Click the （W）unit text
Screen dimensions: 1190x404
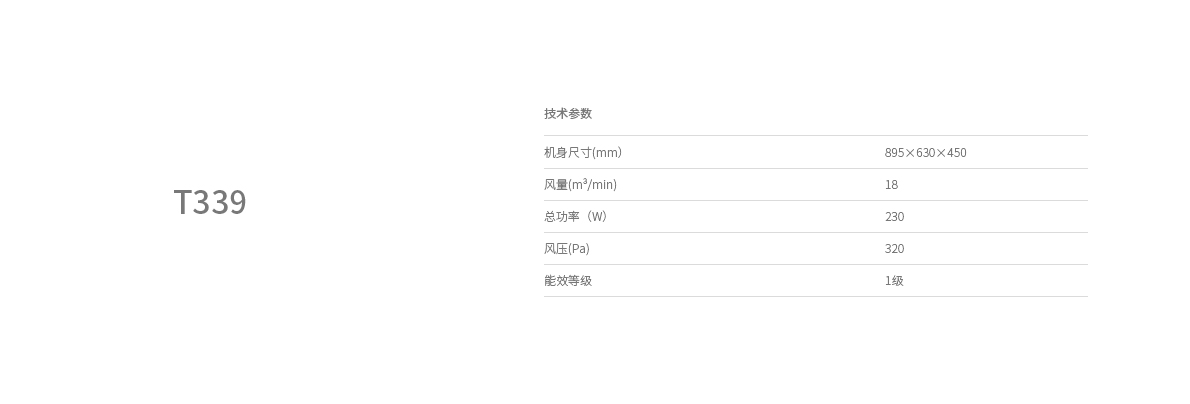[597, 216]
